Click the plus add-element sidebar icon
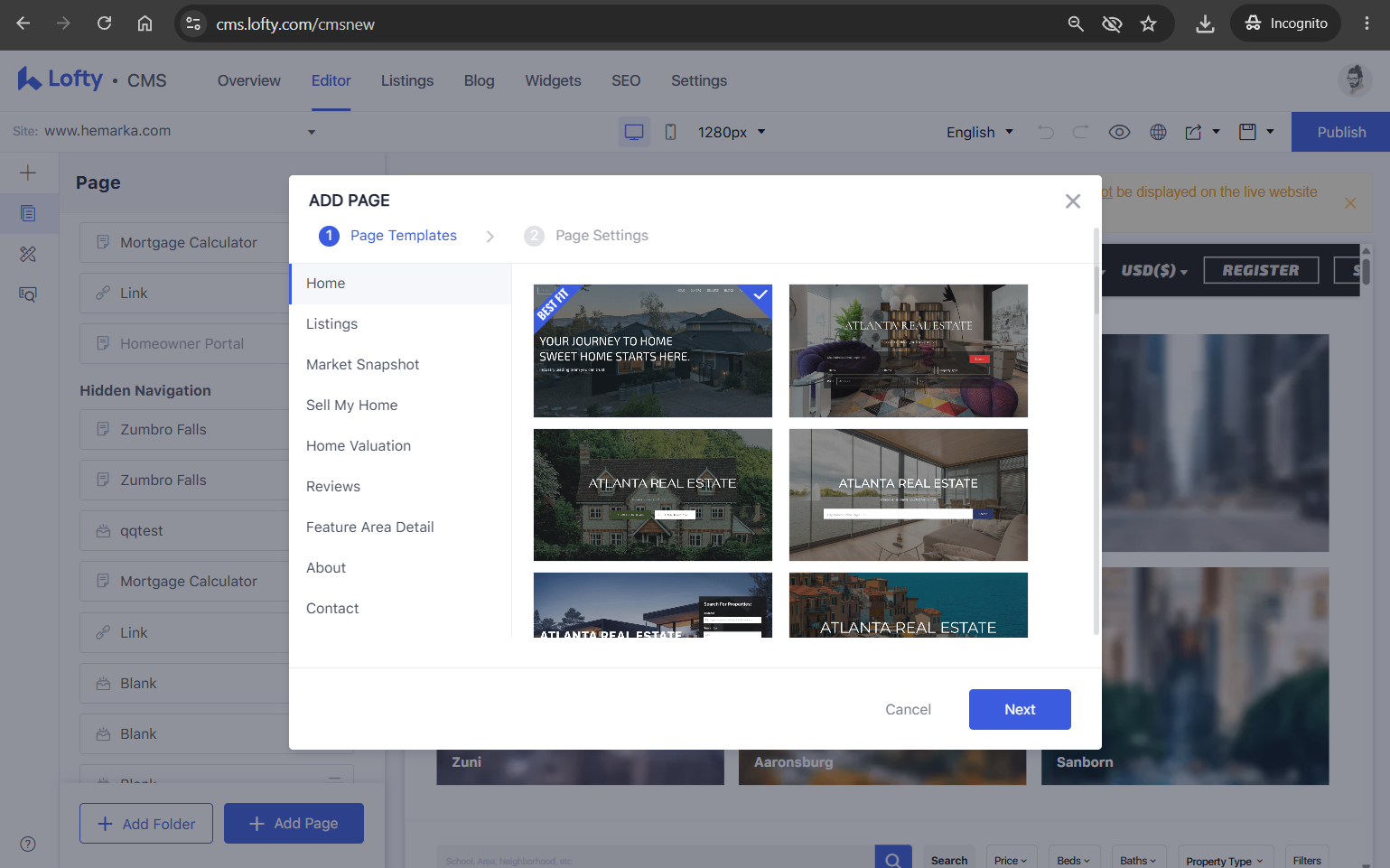1390x868 pixels. pos(28,173)
